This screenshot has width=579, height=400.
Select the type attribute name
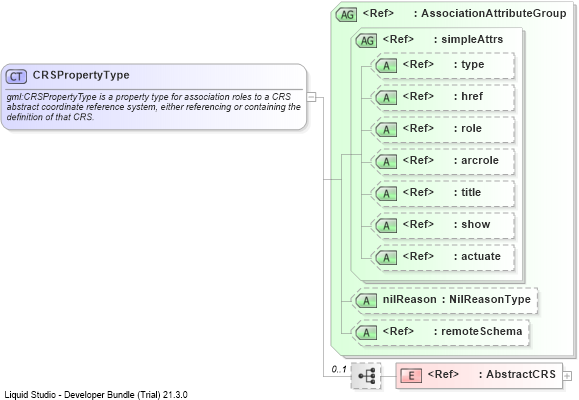[x=473, y=64]
